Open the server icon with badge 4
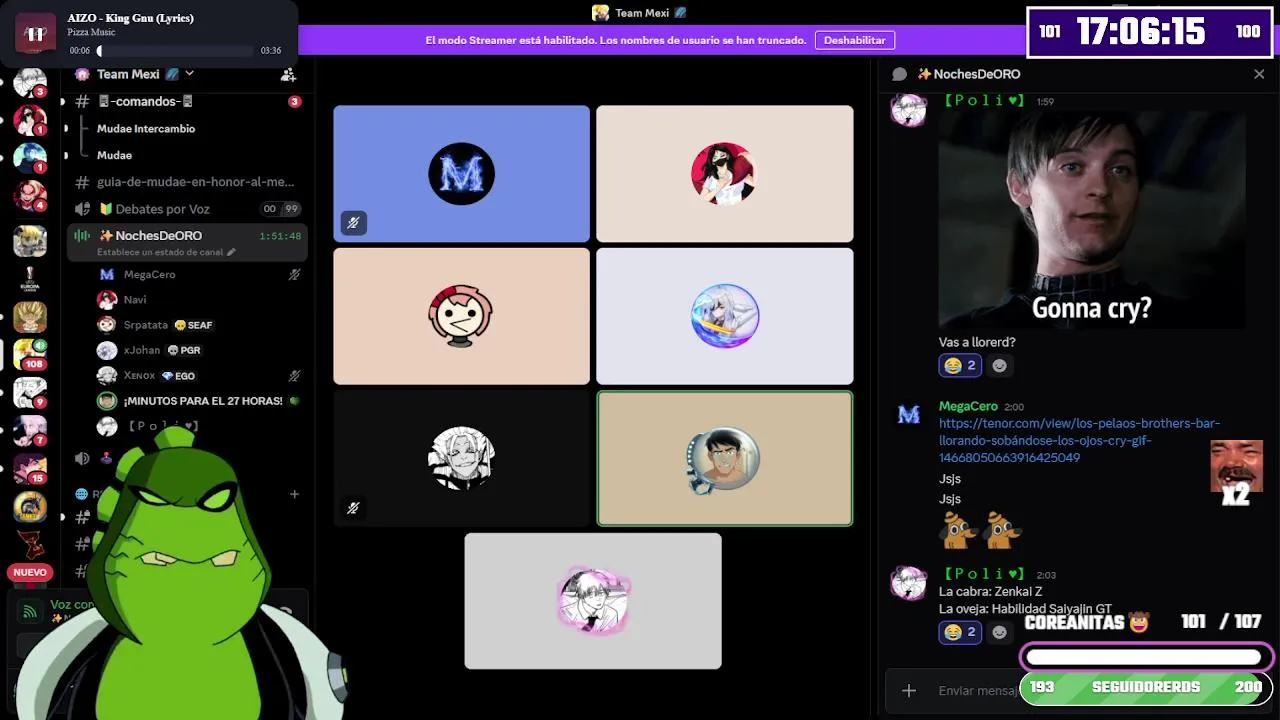 (30, 195)
